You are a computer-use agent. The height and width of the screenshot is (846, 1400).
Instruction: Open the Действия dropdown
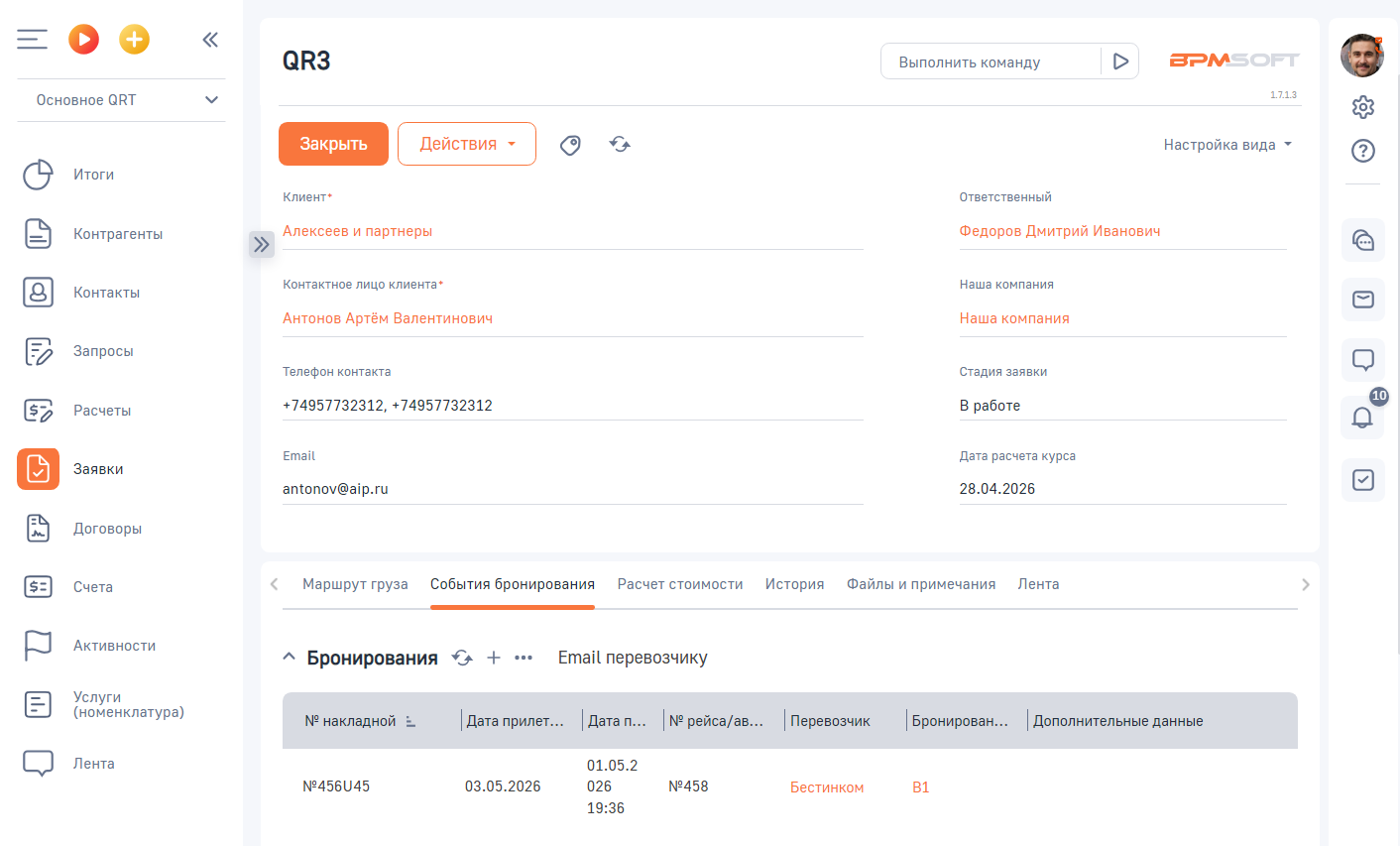pyautogui.click(x=467, y=144)
